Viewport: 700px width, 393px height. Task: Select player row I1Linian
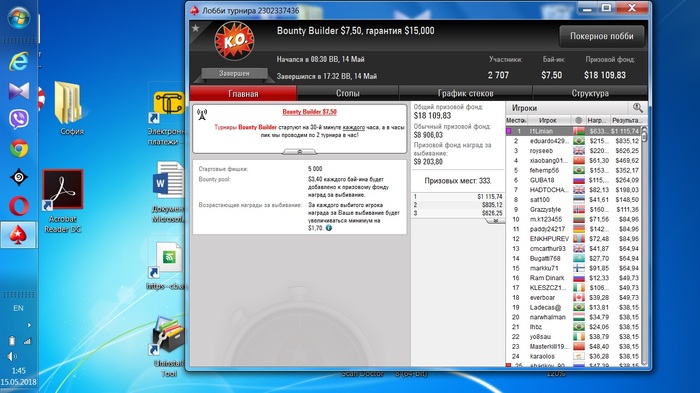[573, 131]
